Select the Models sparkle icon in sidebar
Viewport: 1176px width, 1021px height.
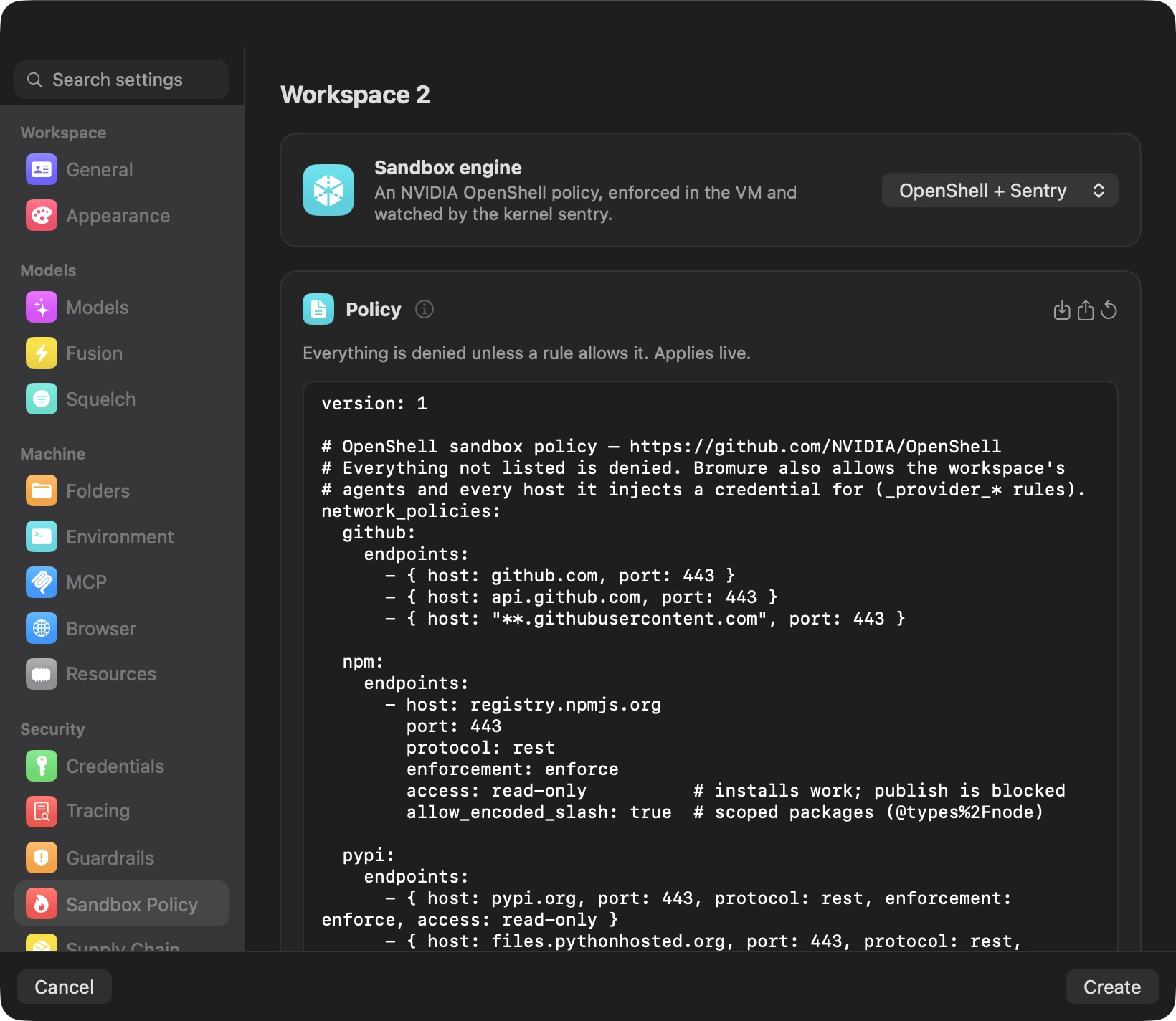click(x=42, y=308)
